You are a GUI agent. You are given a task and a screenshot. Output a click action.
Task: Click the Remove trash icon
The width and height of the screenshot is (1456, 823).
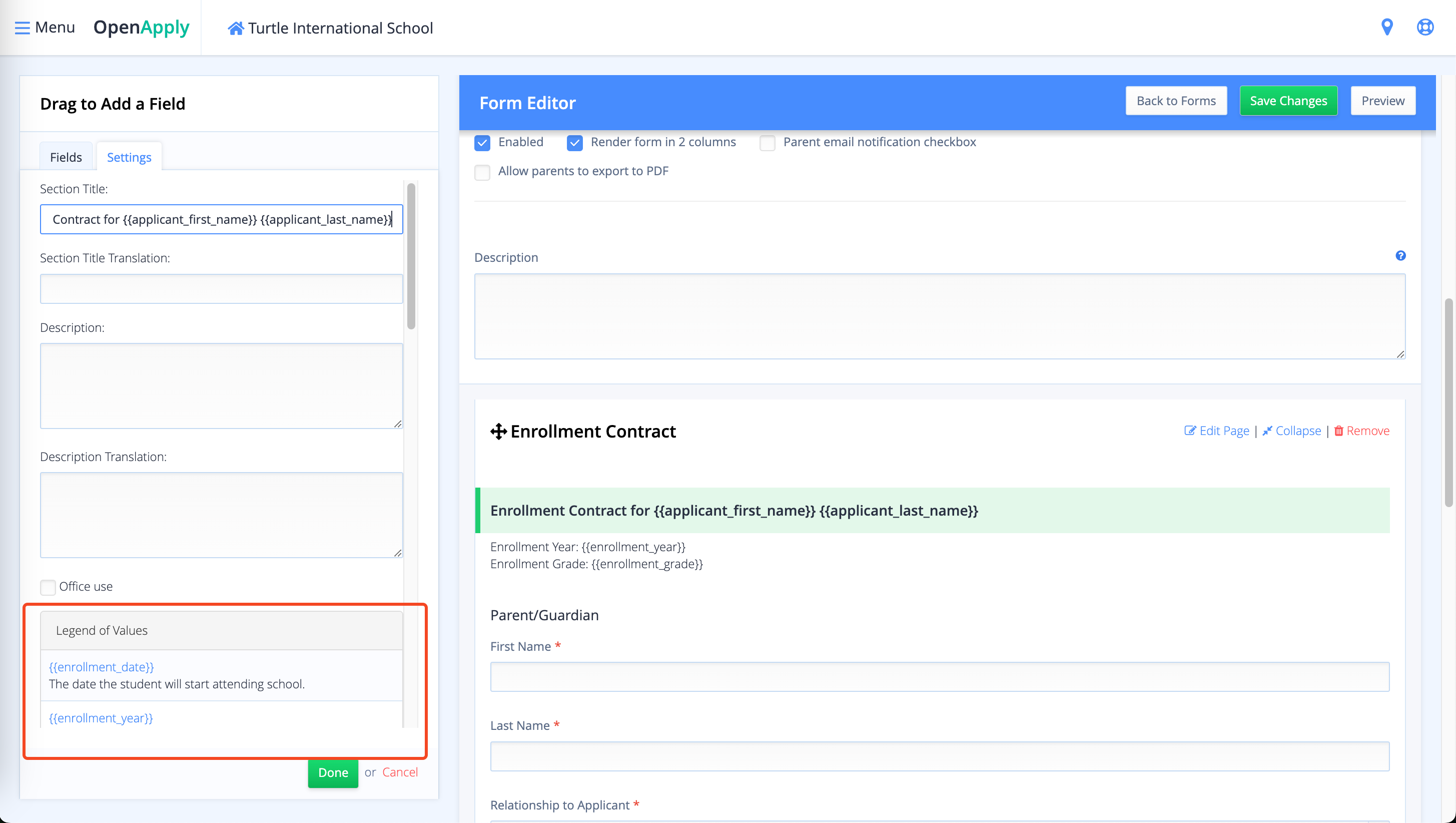(x=1338, y=431)
